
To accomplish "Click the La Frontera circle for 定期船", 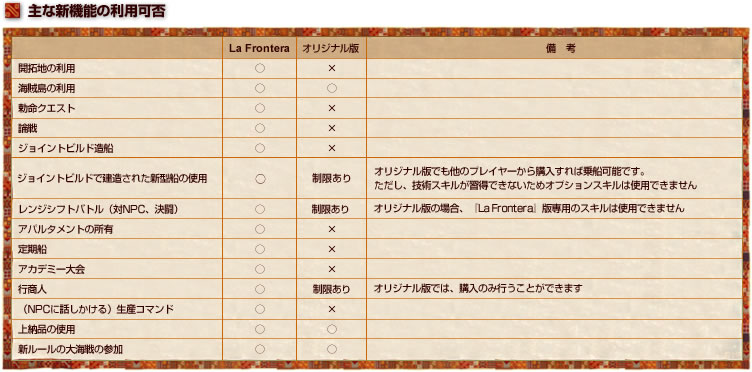I will click(x=260, y=249).
